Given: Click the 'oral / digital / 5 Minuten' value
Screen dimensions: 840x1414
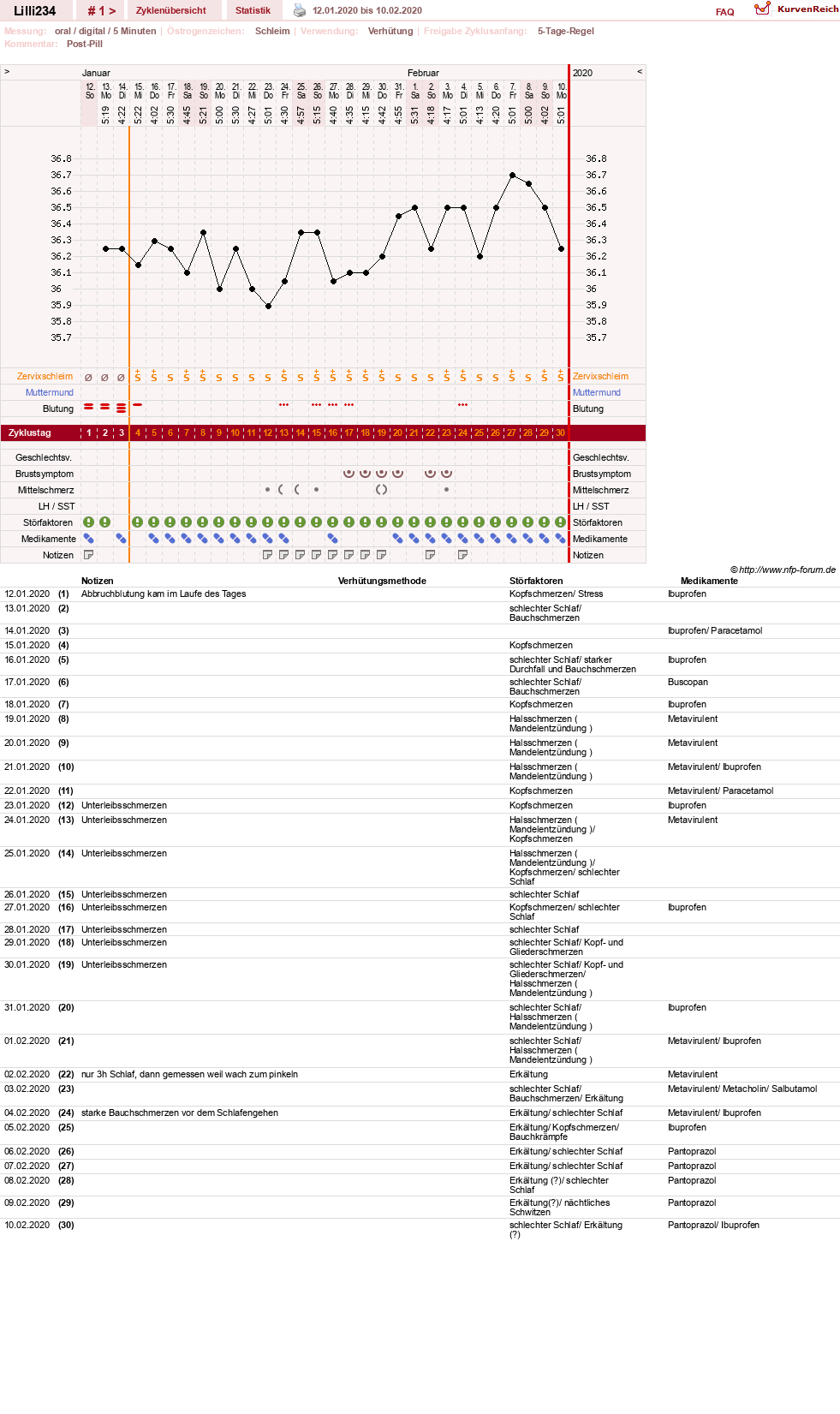Looking at the screenshot, I should 105,31.
